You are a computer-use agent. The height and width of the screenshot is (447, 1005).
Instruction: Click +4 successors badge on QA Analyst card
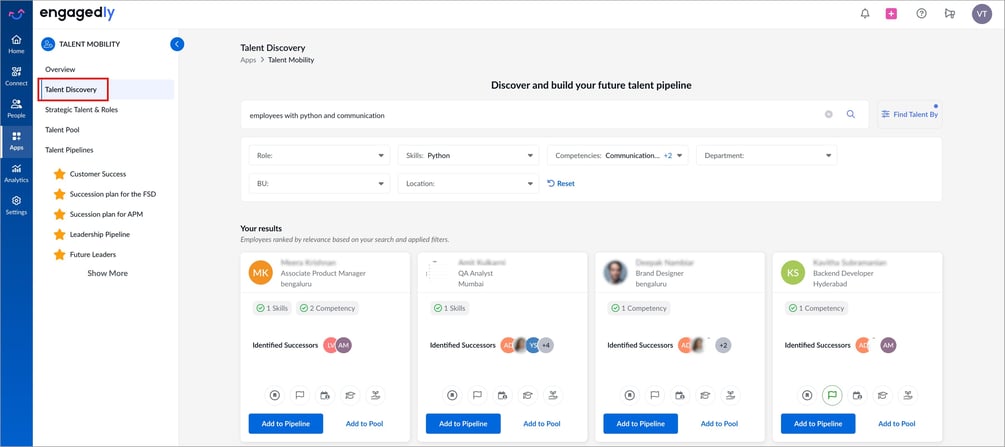[546, 345]
